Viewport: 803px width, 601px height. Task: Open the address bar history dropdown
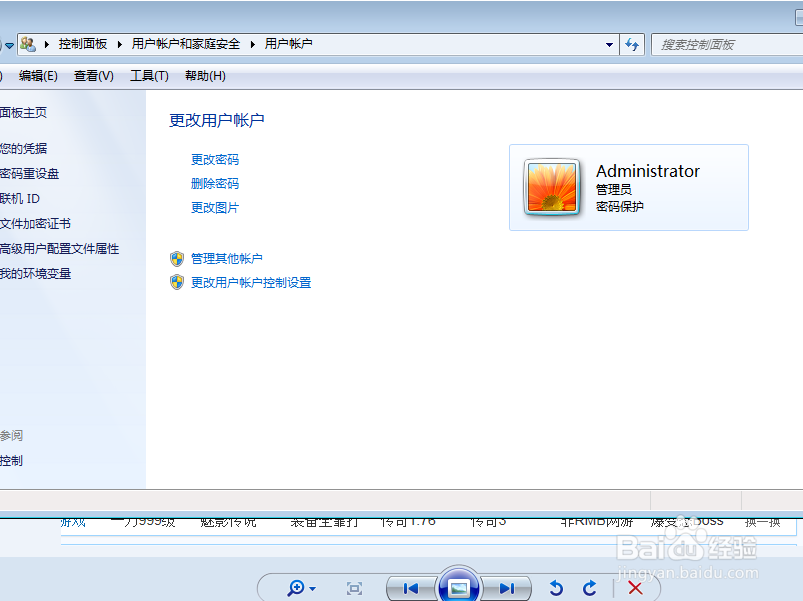tap(608, 44)
